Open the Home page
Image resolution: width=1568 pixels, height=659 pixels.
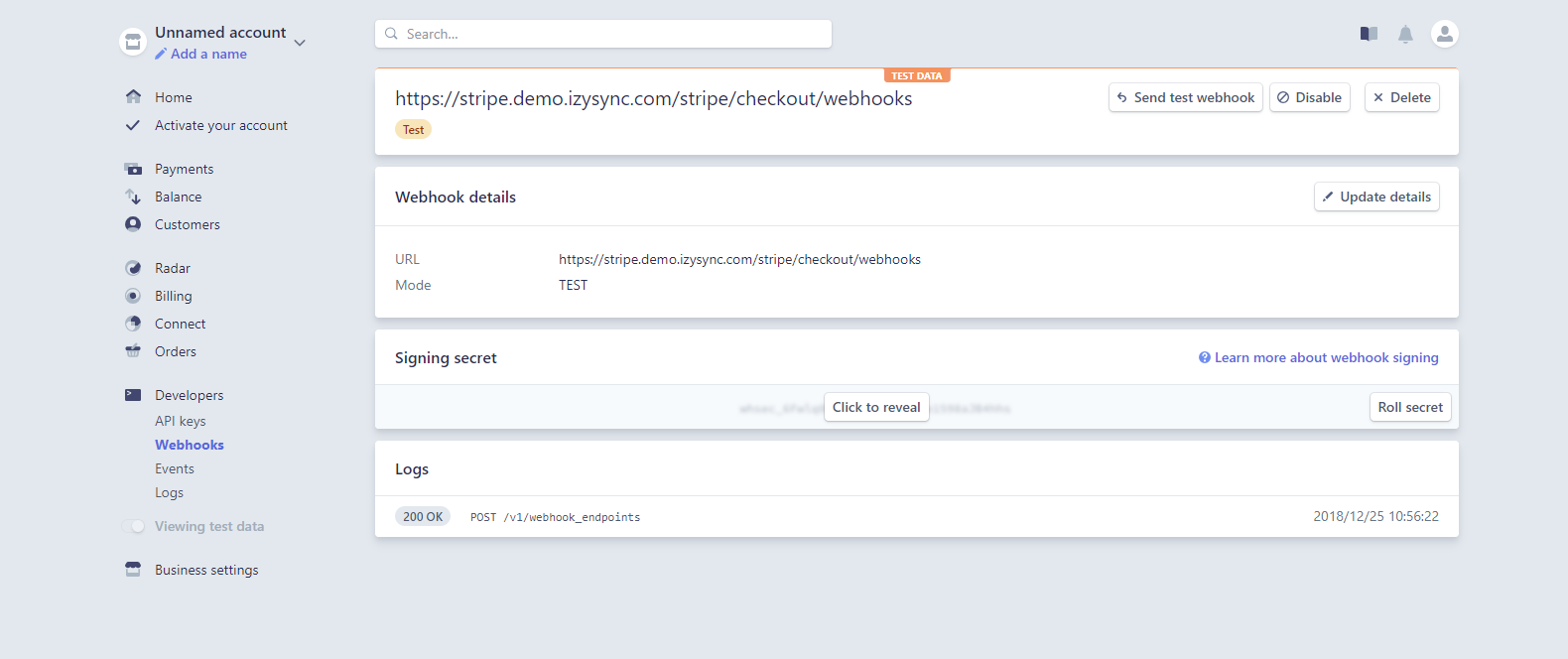[174, 97]
